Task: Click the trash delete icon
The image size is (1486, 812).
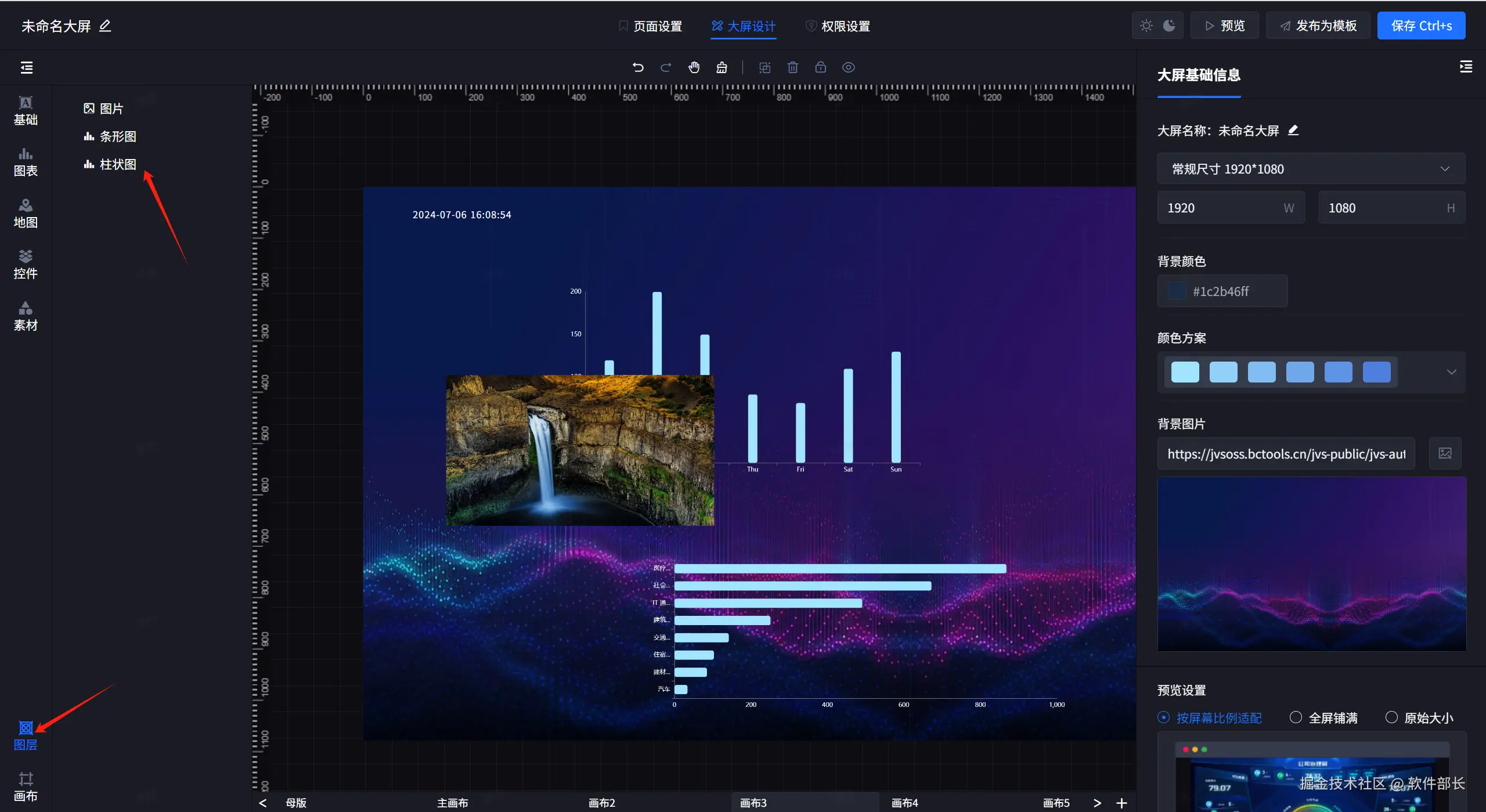Action: [x=792, y=67]
